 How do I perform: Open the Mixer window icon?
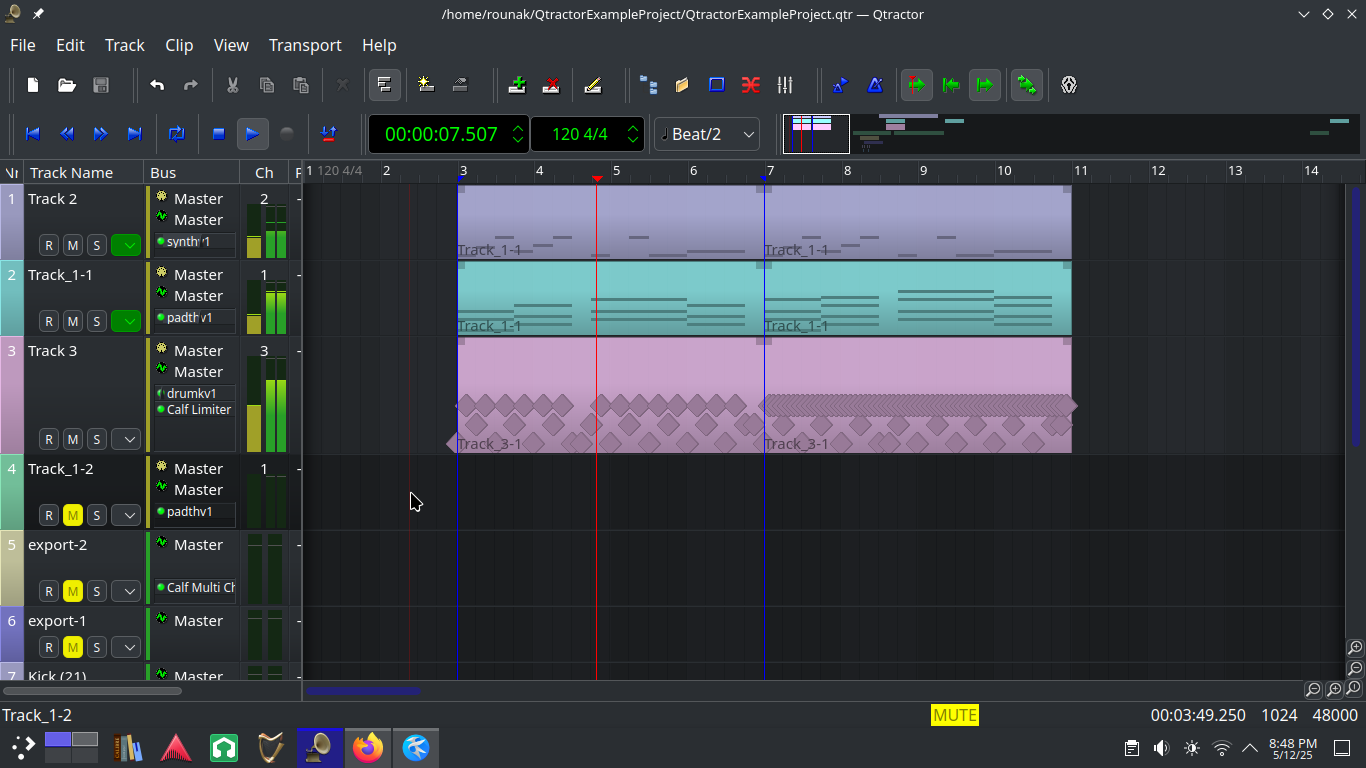tap(785, 85)
